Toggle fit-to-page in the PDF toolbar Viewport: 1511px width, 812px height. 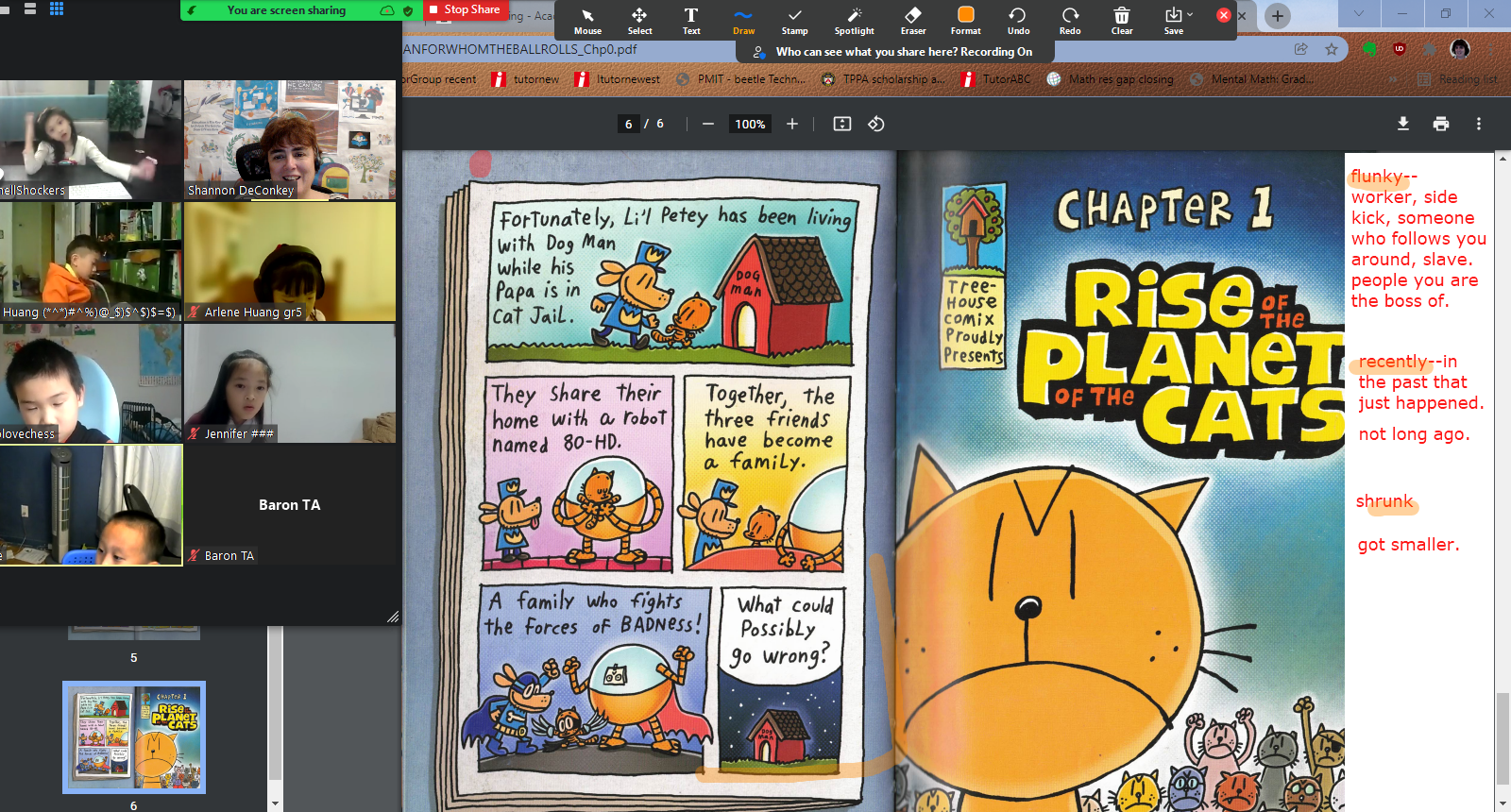[842, 124]
